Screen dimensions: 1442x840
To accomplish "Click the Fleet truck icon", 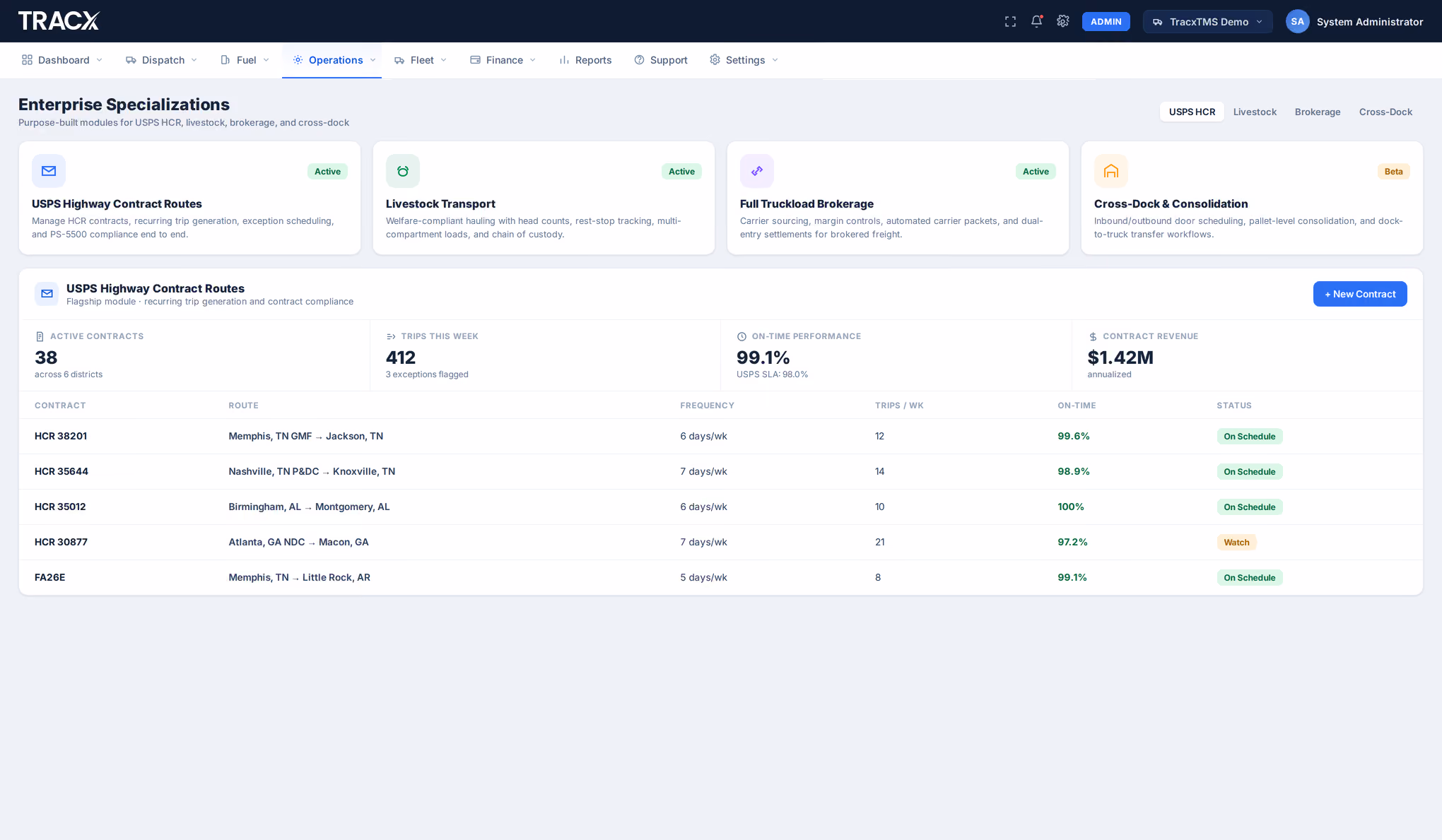I will 399,60.
